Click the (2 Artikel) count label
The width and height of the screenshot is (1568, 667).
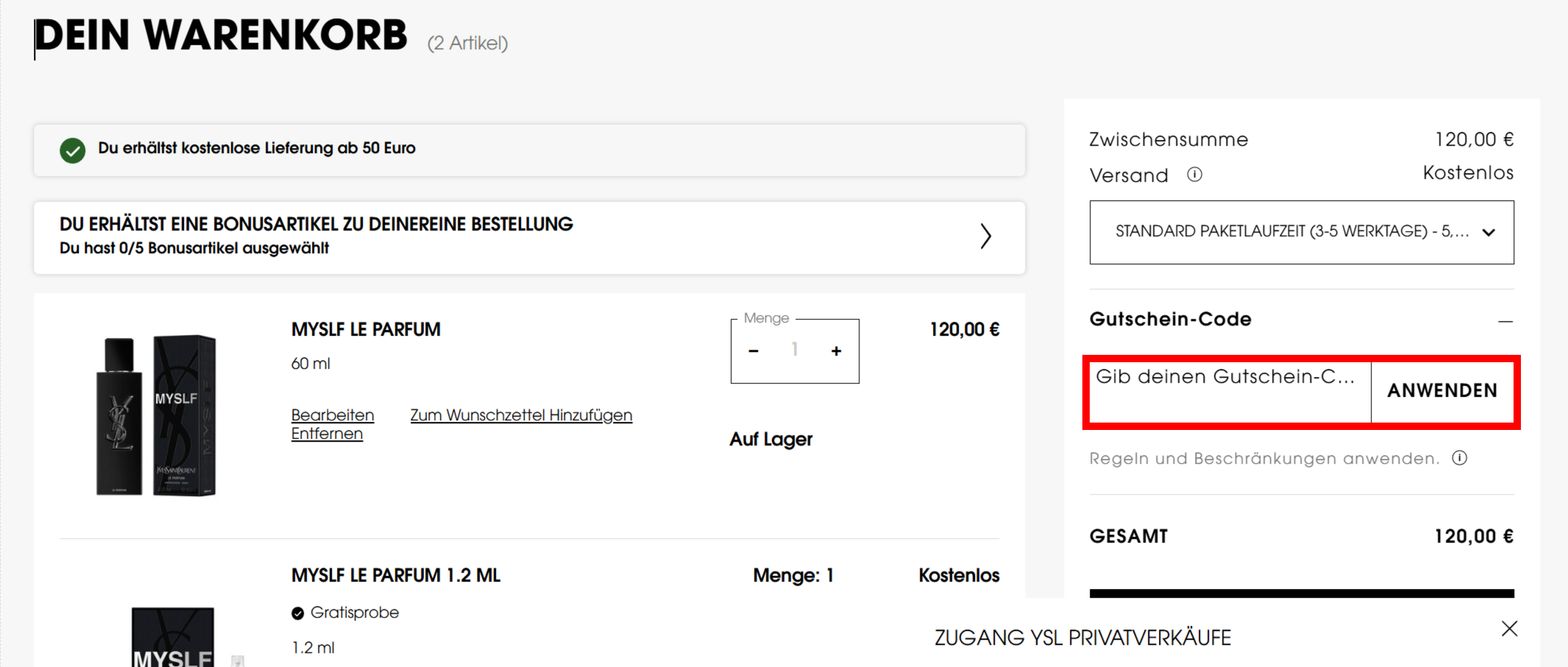click(x=468, y=43)
